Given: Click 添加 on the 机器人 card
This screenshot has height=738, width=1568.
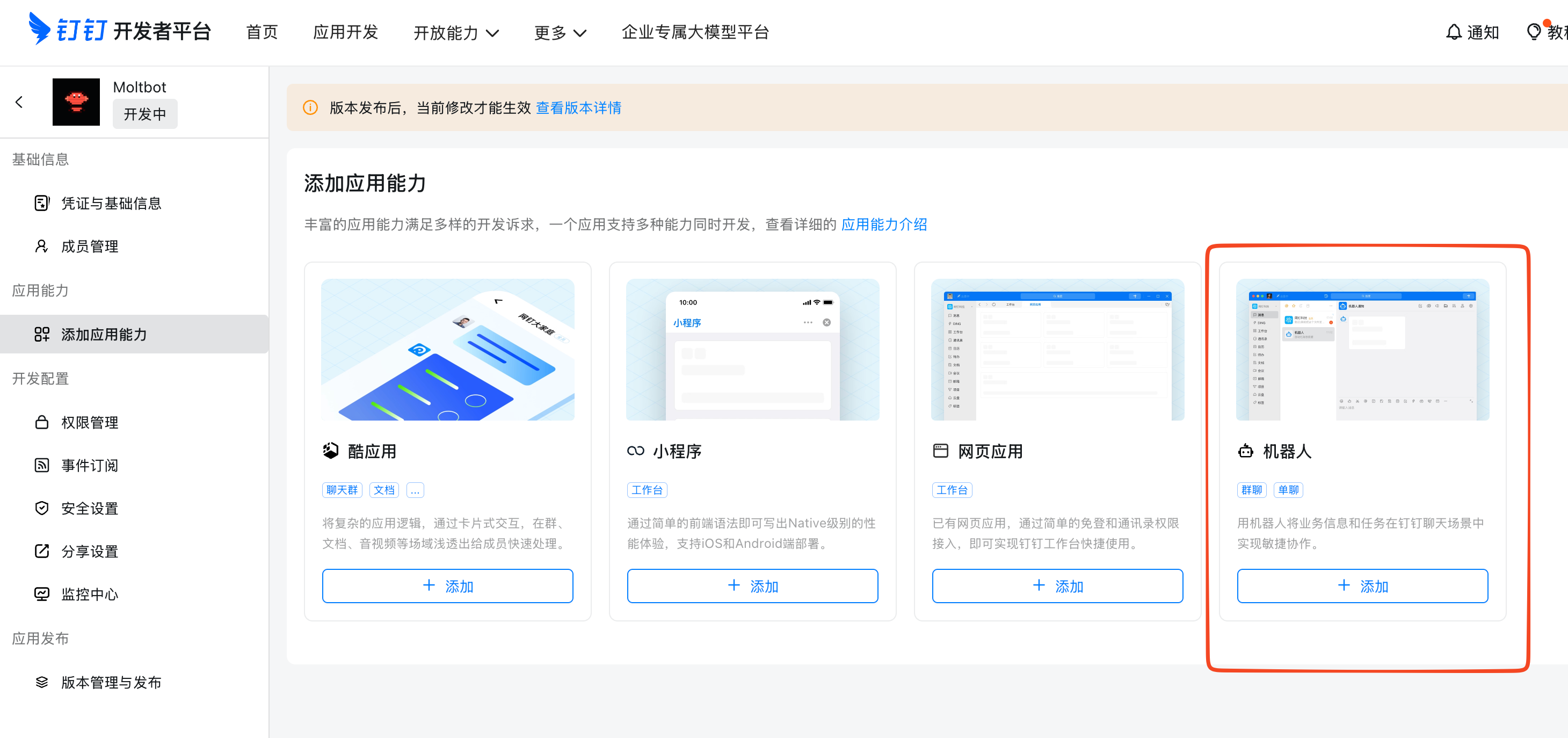Looking at the screenshot, I should pyautogui.click(x=1362, y=586).
